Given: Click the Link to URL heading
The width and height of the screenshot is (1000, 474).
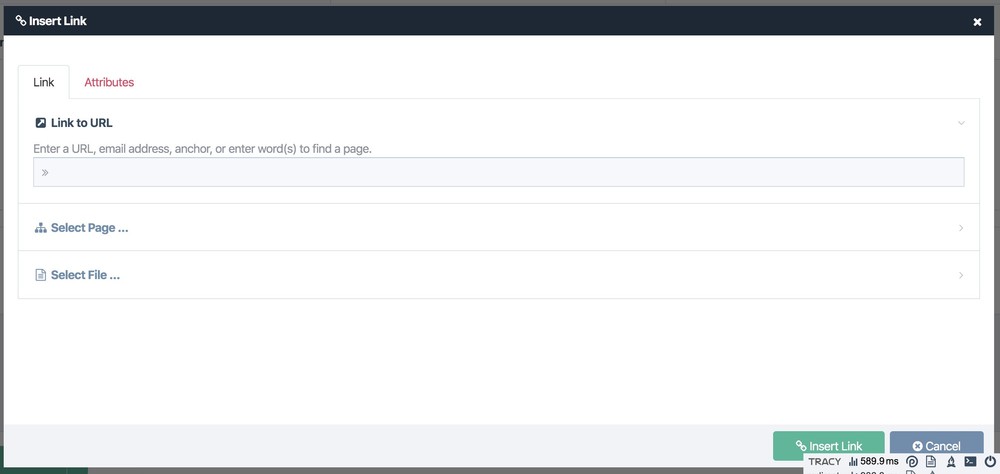Looking at the screenshot, I should [x=82, y=122].
